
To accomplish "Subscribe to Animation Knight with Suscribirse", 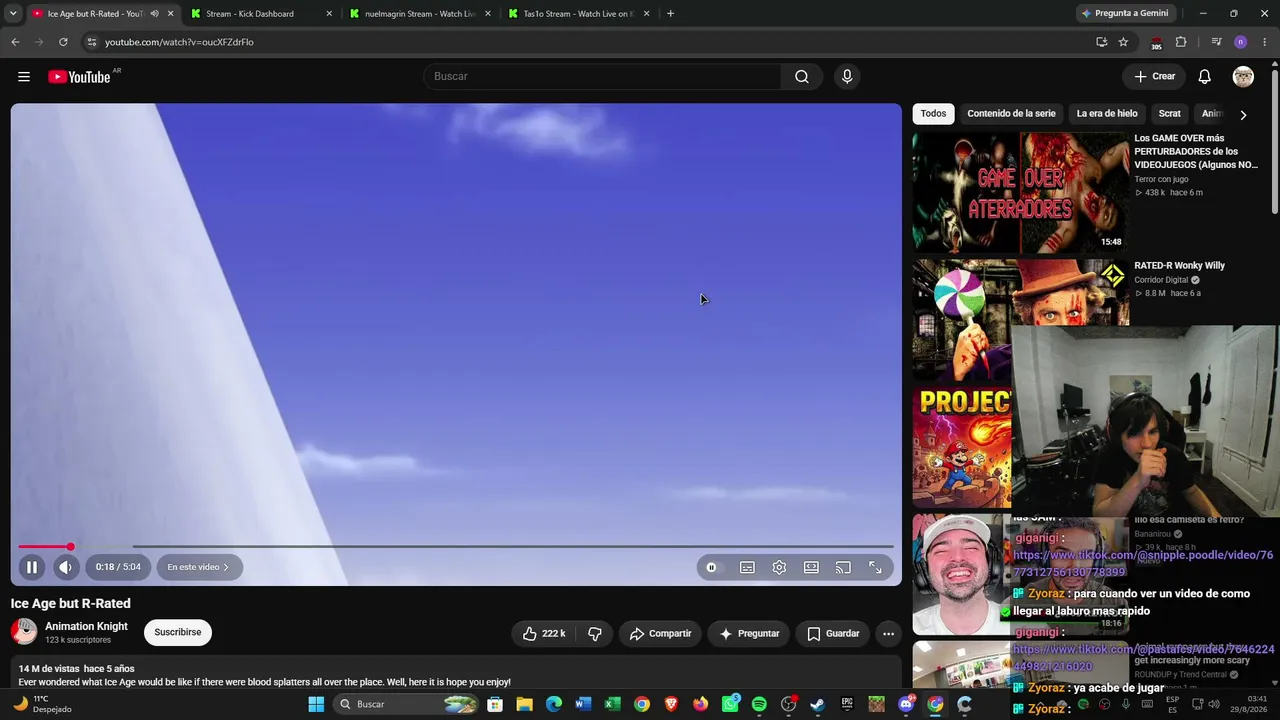I will click(178, 632).
